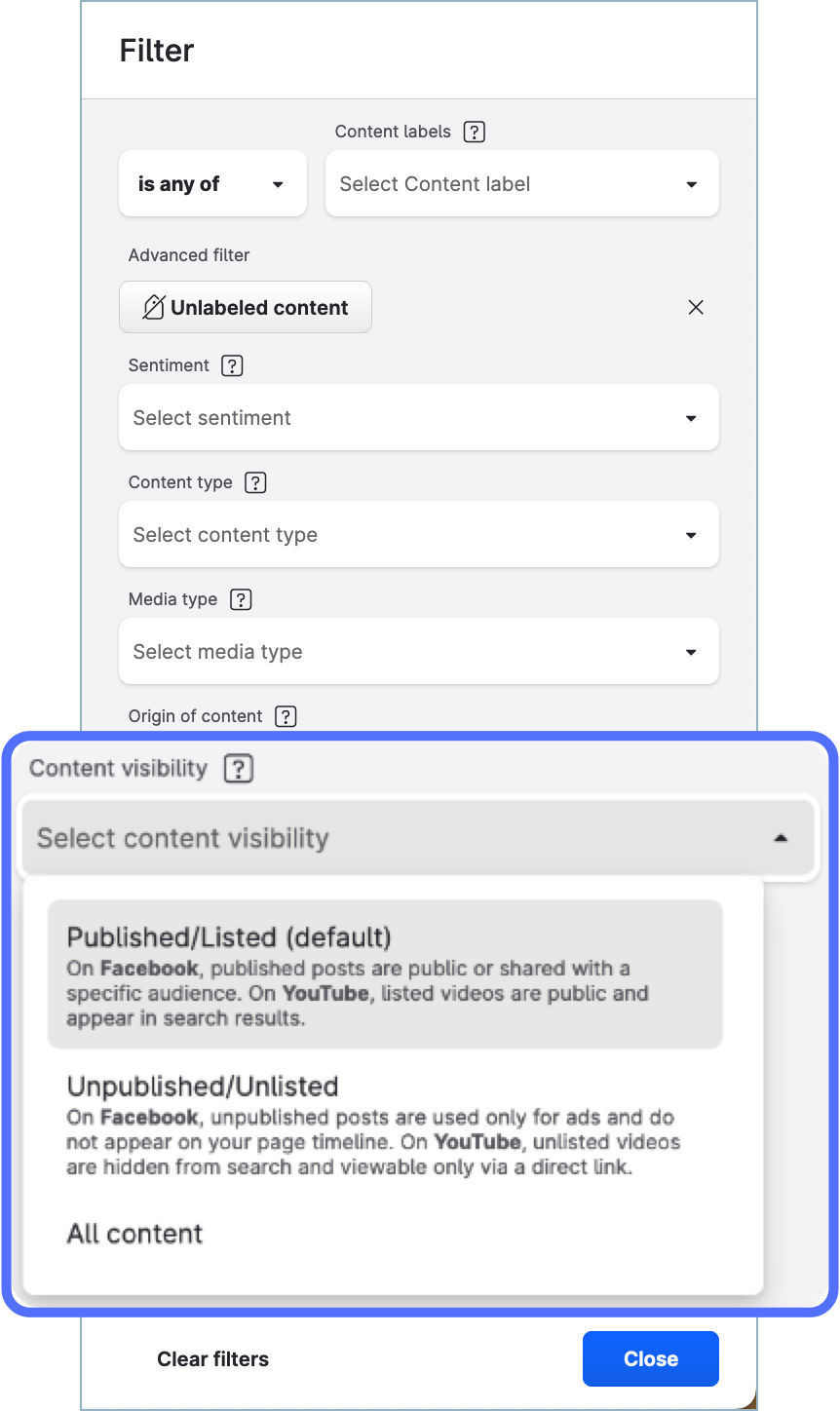Choose Published/Listed (default) option
Image resolution: width=840 pixels, height=1411 pixels.
[385, 974]
